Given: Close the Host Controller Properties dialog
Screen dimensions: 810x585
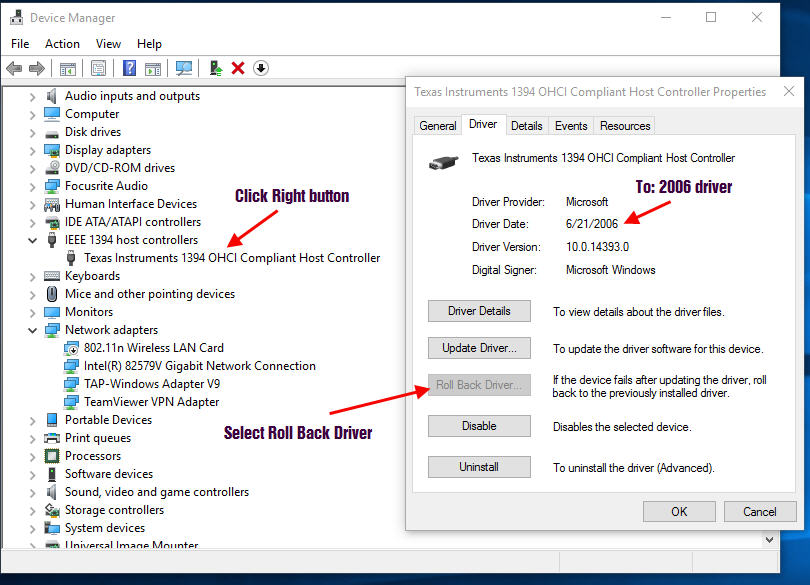Looking at the screenshot, I should (789, 91).
